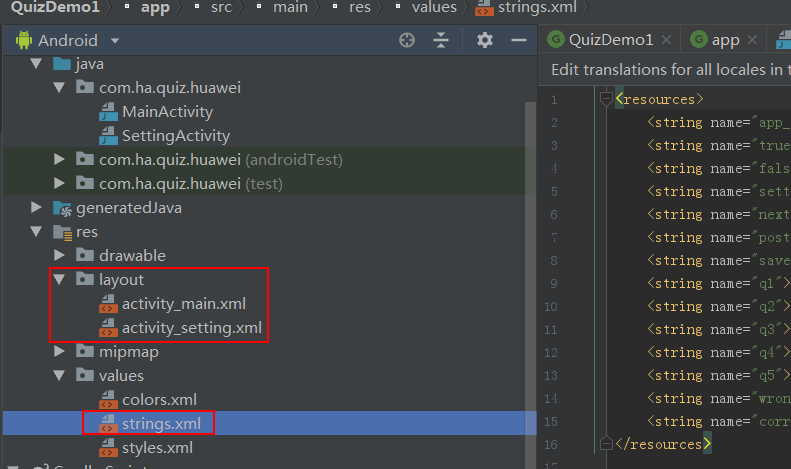
Task: Select activity_setting.xml in layout folder
Action: click(192, 328)
